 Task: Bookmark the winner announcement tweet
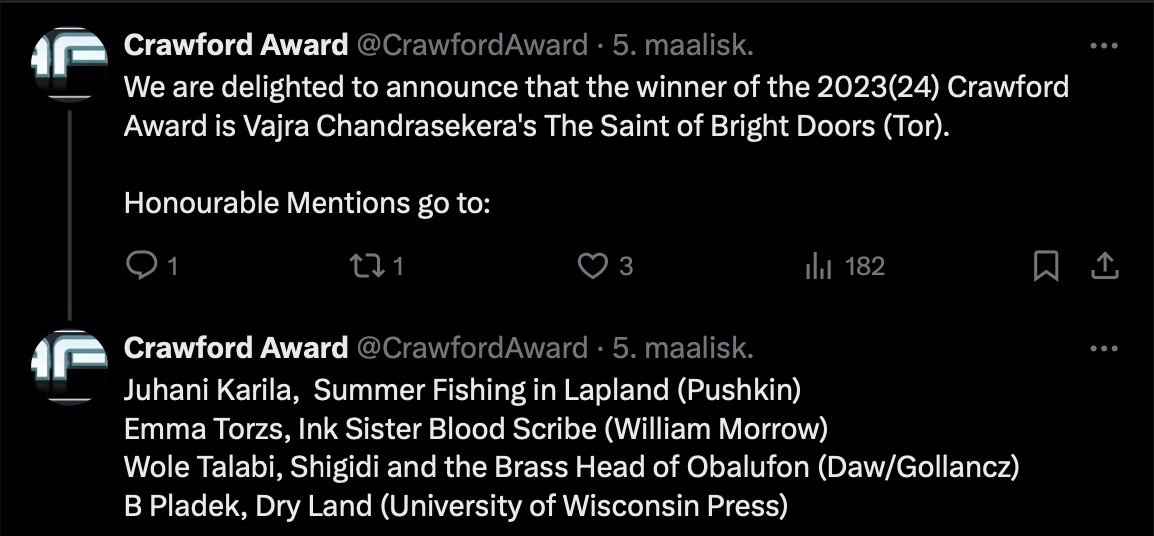[x=1046, y=266]
